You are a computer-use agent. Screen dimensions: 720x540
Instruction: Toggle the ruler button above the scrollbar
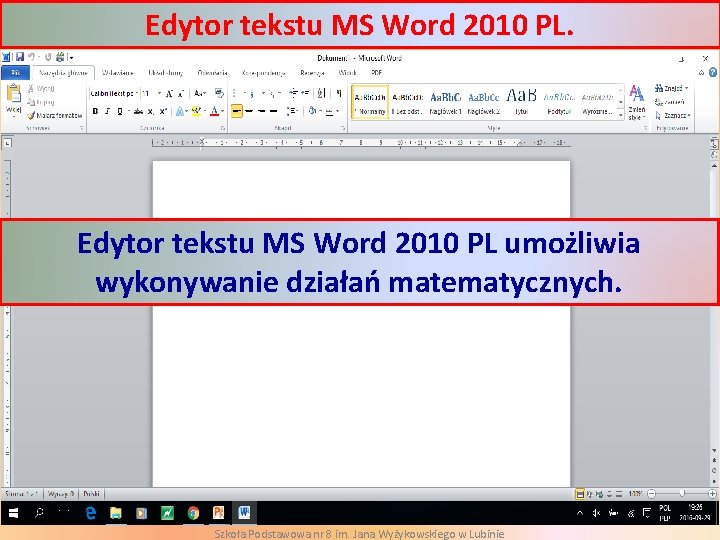point(714,144)
